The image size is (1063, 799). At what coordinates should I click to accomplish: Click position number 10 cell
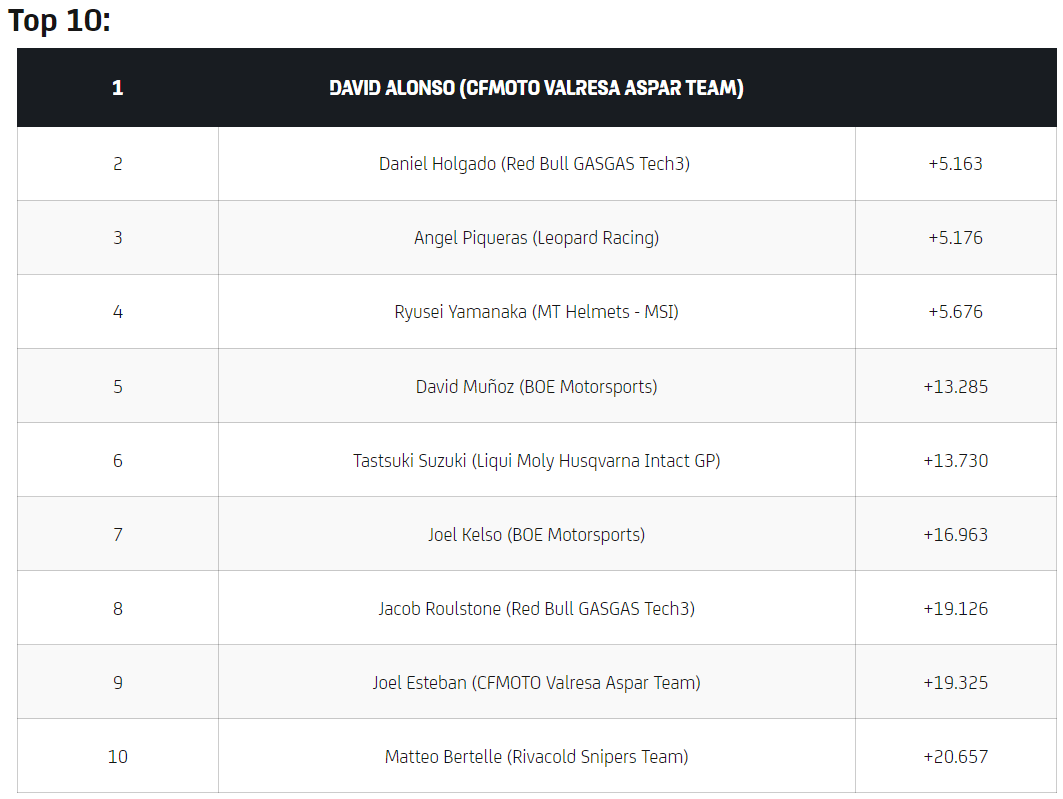(x=118, y=756)
